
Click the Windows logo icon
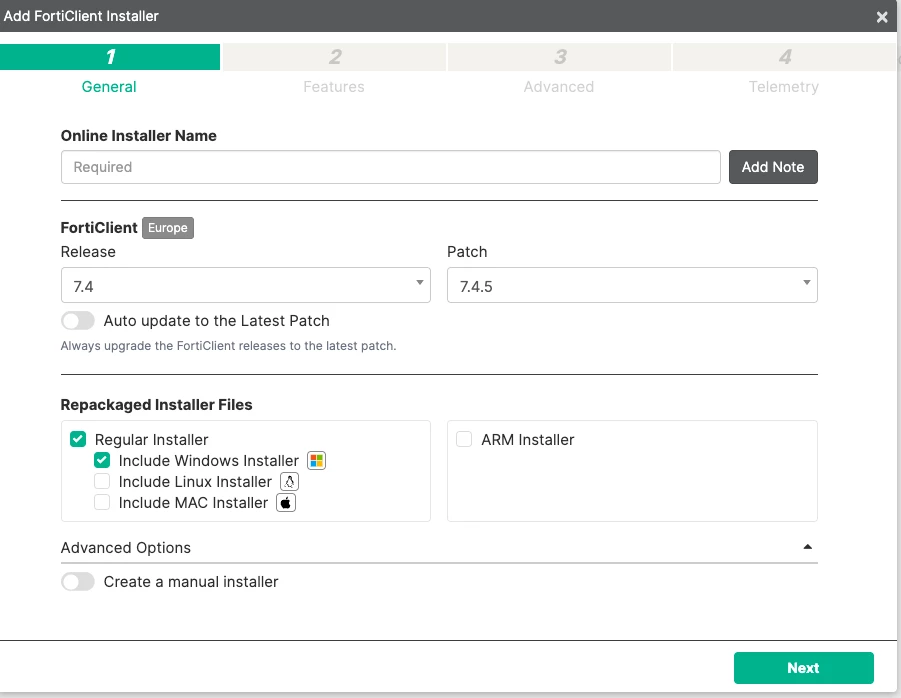(317, 461)
